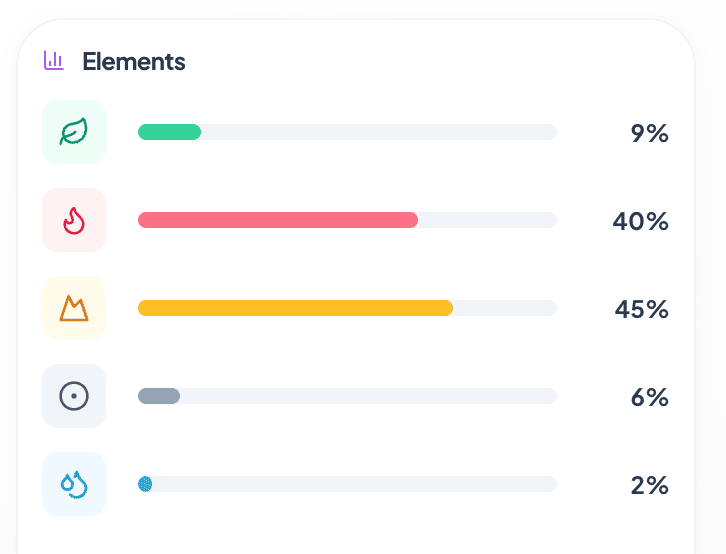This screenshot has height=554, width=726.
Task: Select the green leaf element icon
Action: point(74,132)
